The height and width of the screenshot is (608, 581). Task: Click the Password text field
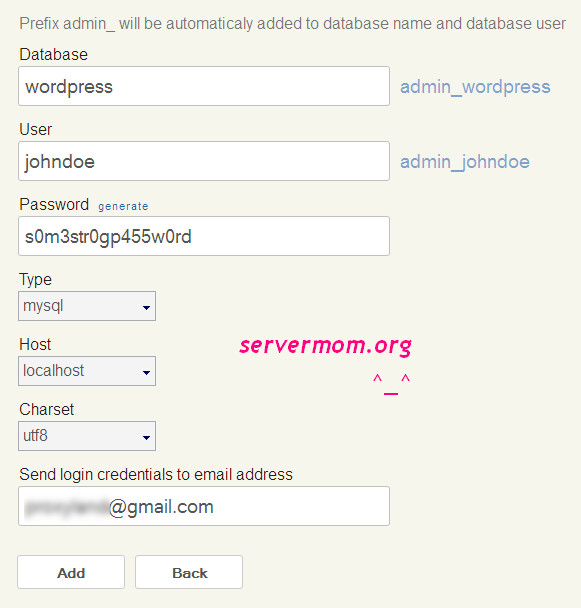[204, 236]
